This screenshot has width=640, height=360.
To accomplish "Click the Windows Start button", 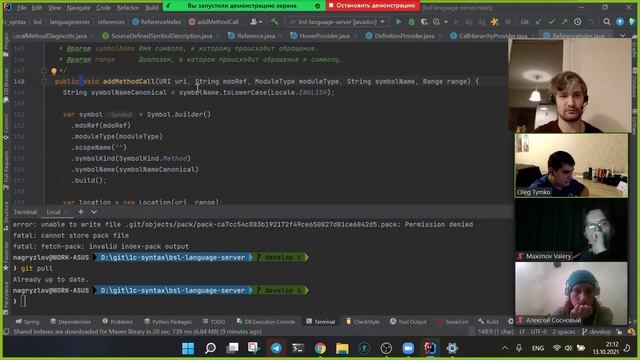I will point(188,348).
